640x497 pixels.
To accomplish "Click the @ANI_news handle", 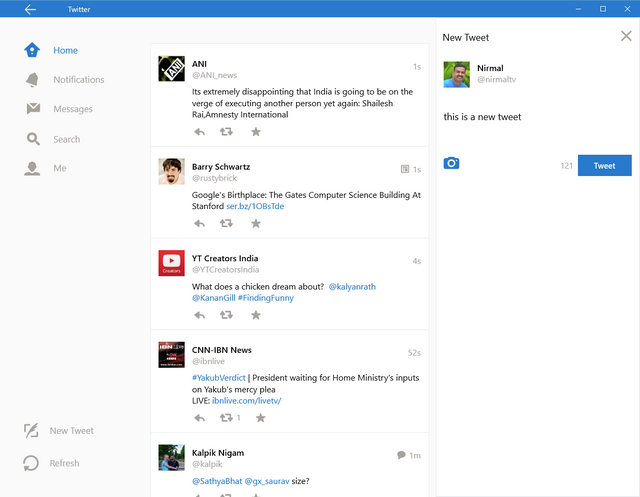I will [x=215, y=75].
